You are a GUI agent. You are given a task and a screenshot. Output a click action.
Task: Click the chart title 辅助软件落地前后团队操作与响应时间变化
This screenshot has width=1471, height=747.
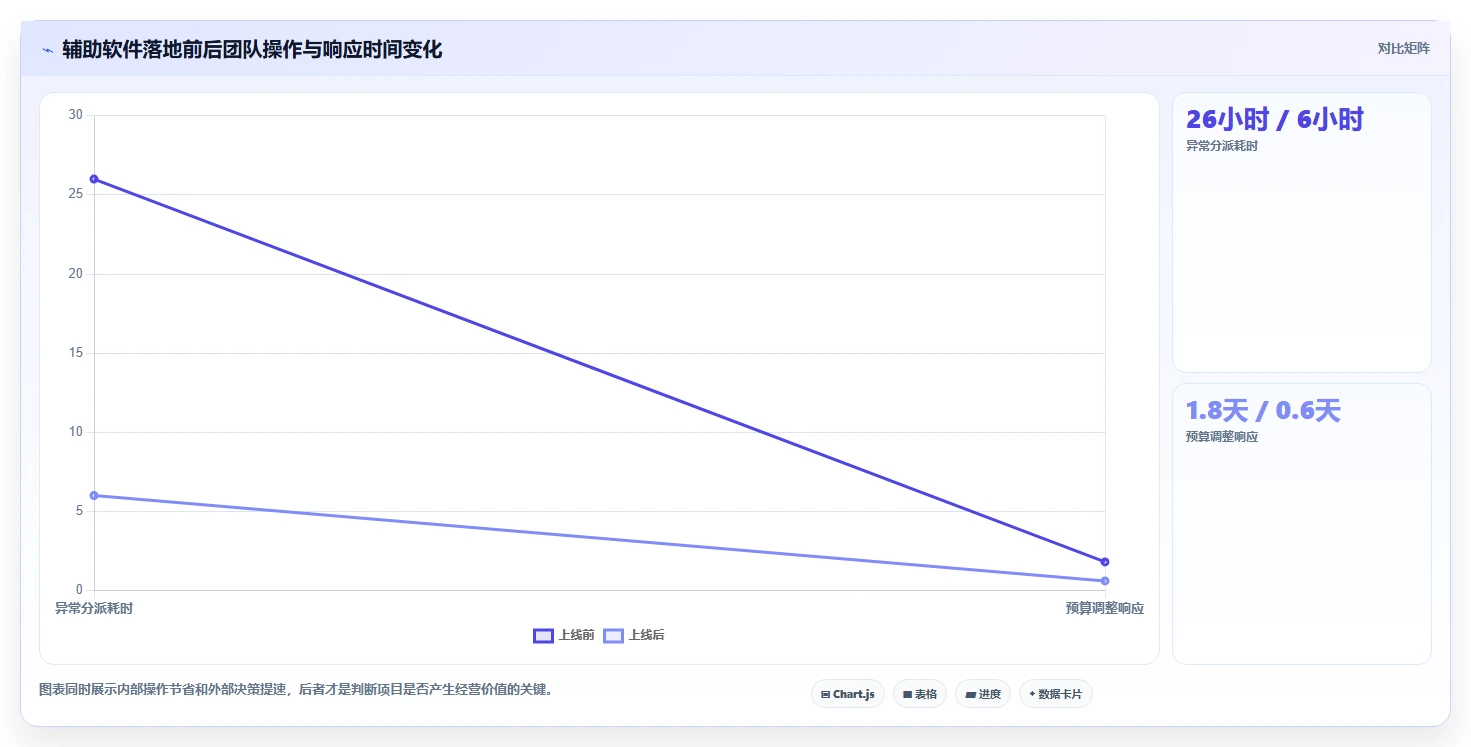tap(252, 49)
